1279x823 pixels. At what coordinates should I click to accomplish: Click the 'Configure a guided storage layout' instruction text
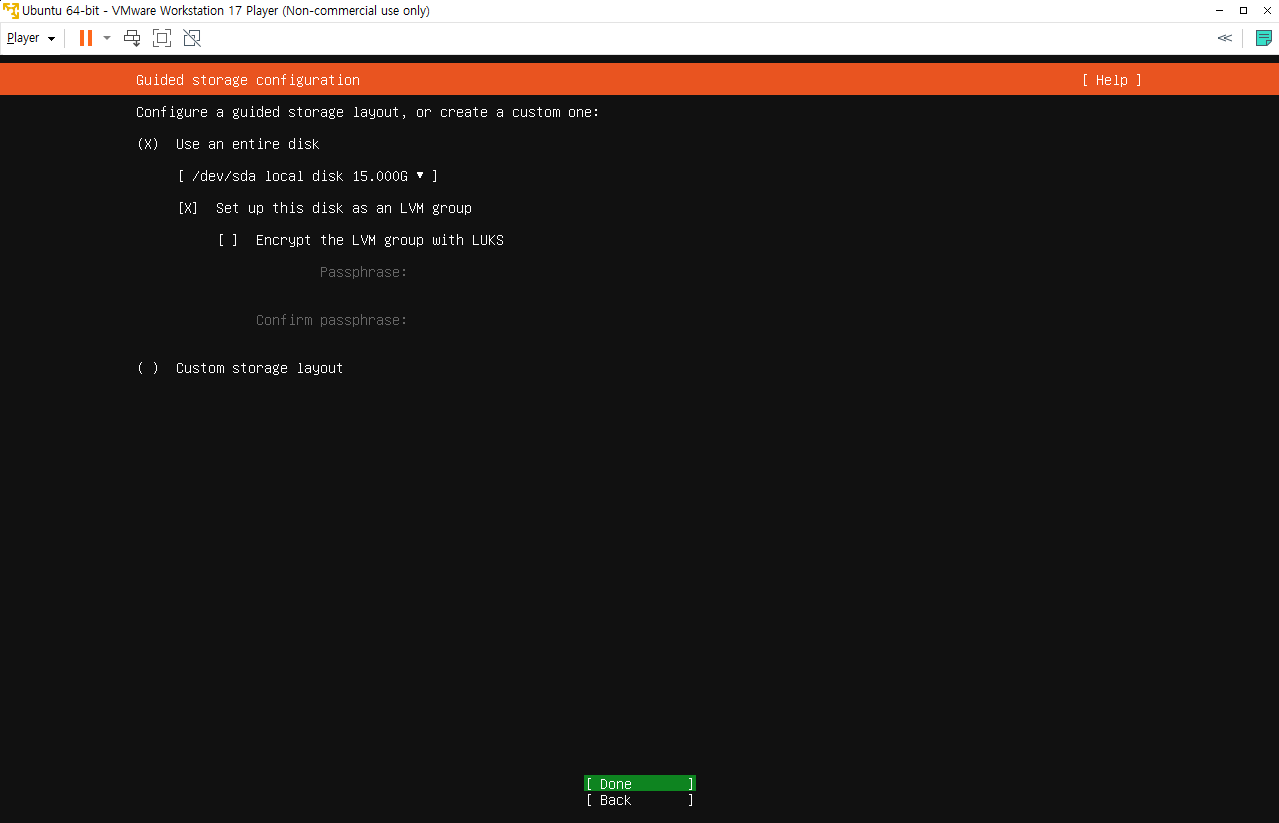[x=368, y=112]
